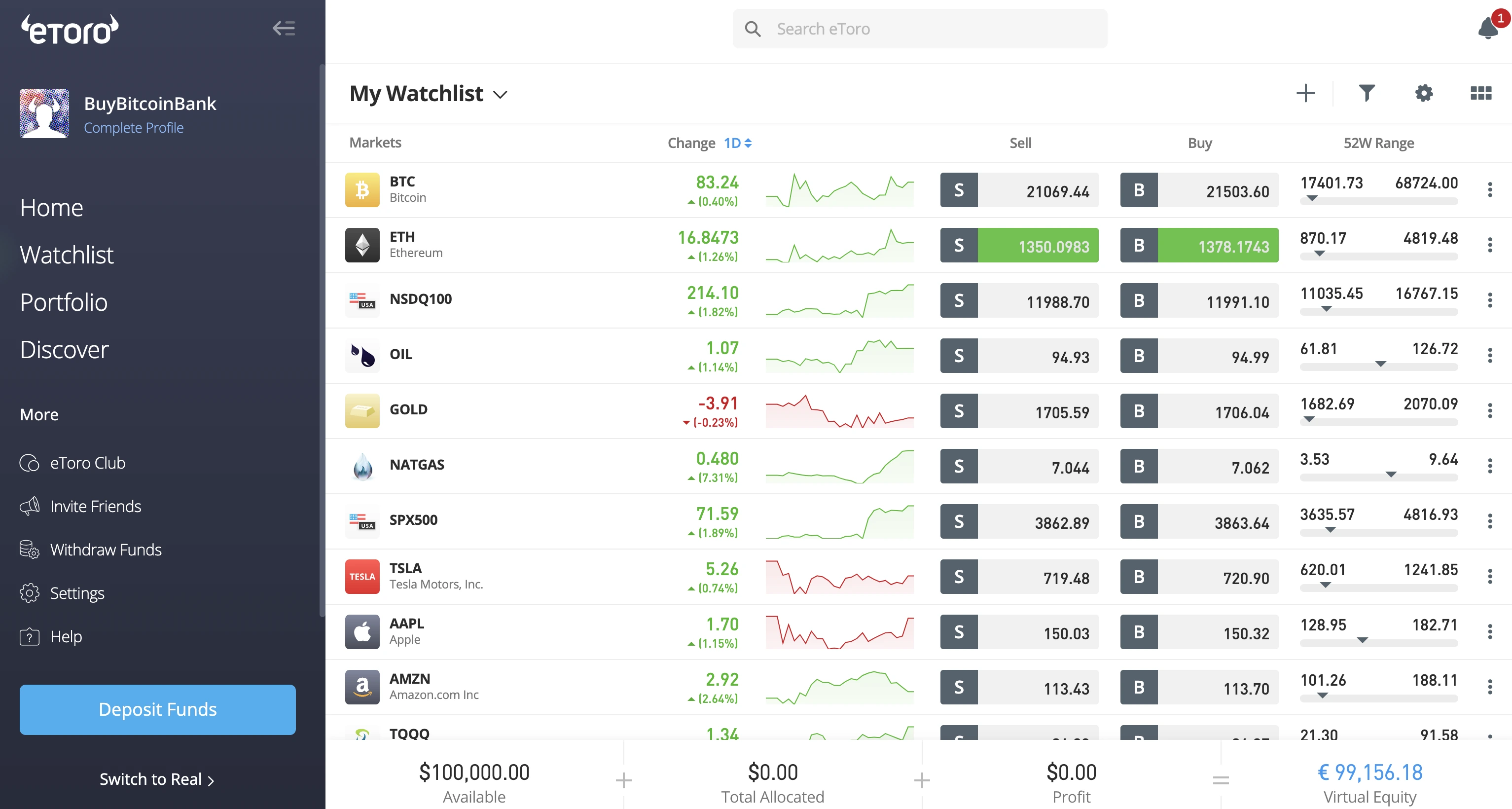Screen dimensions: 1512x809
Task: Click the GOLD bar icon
Action: [362, 410]
